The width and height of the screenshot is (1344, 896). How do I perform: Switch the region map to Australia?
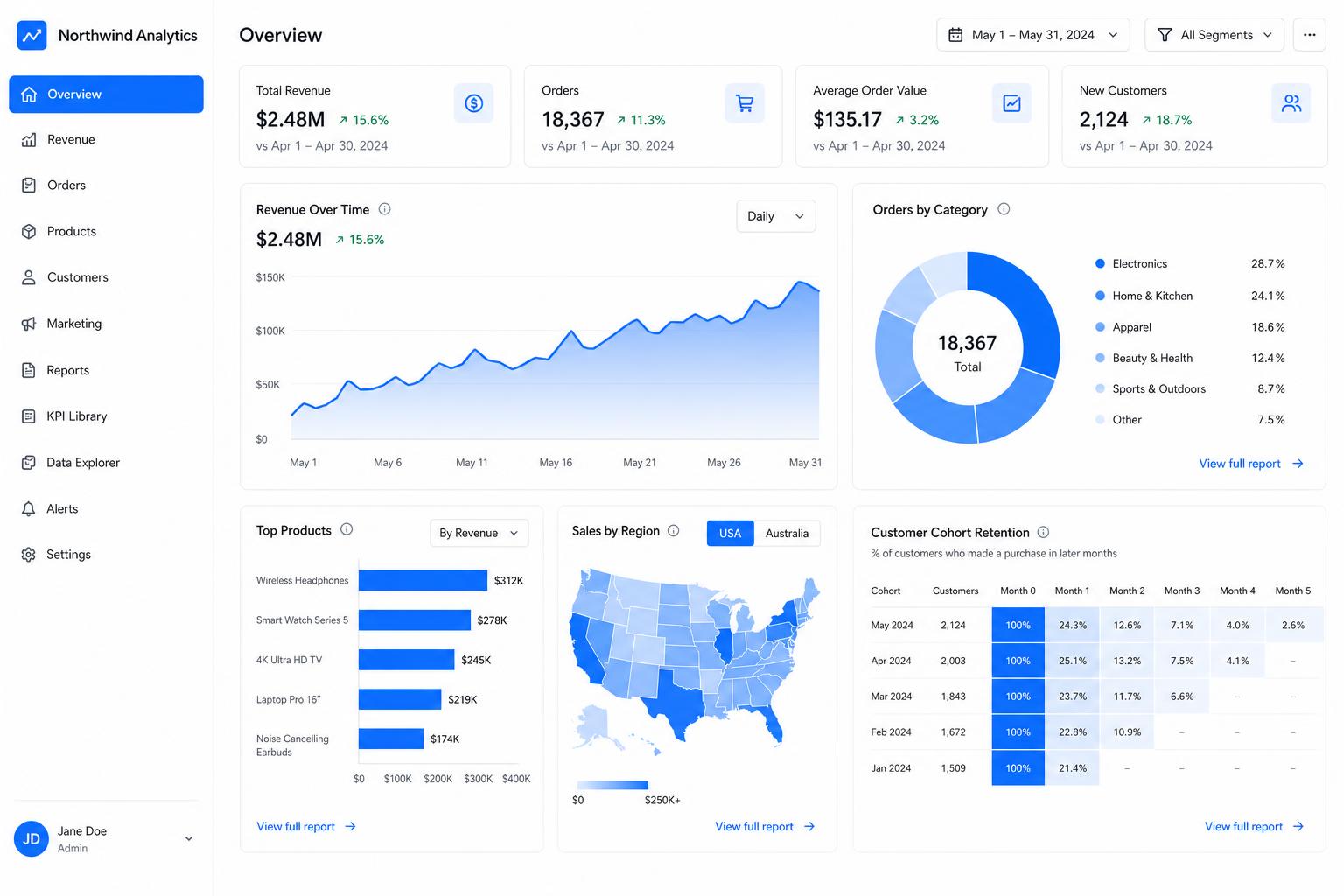click(787, 534)
